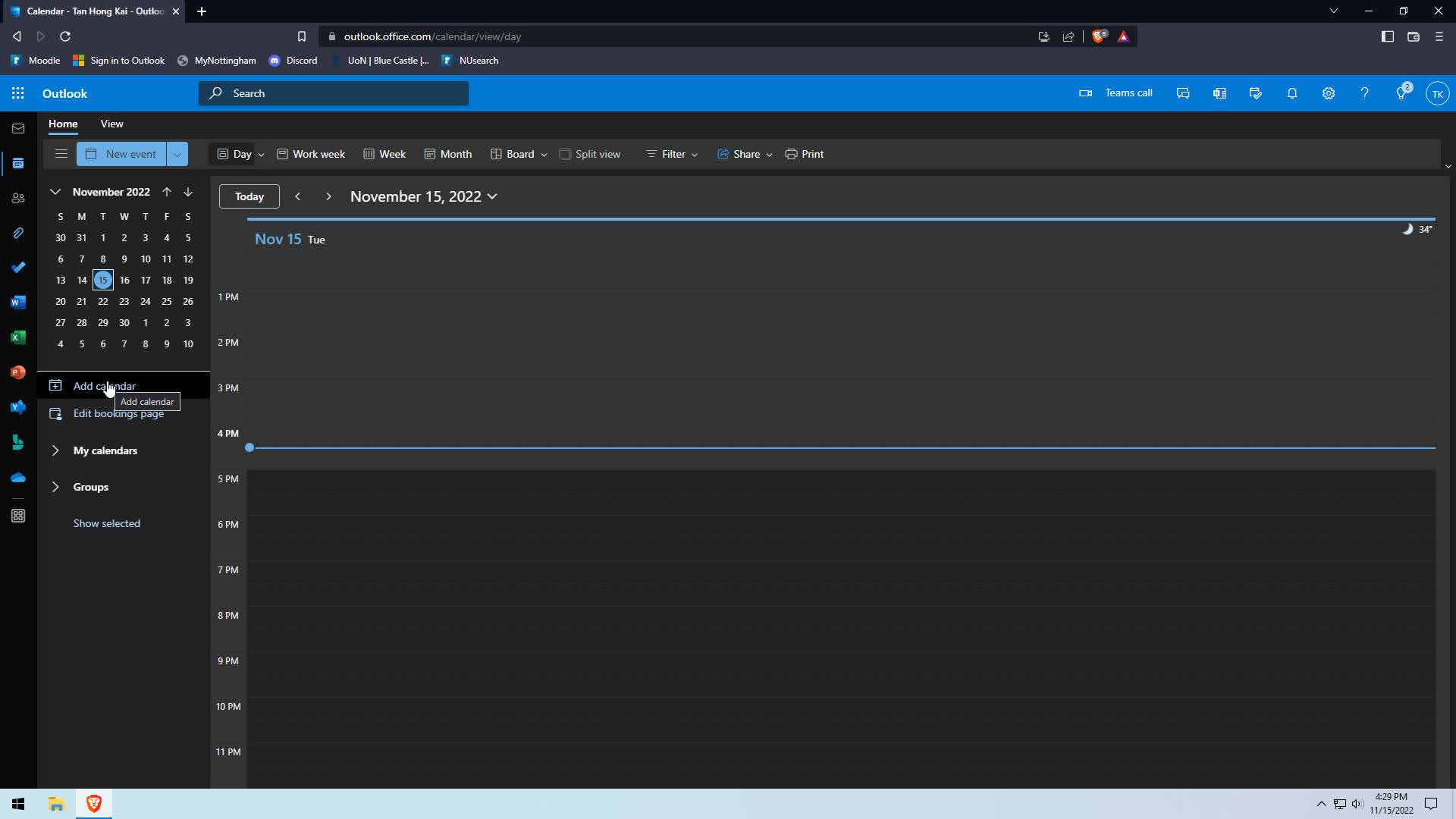1456x819 pixels.
Task: Open Outlook settings gear
Action: click(1329, 93)
